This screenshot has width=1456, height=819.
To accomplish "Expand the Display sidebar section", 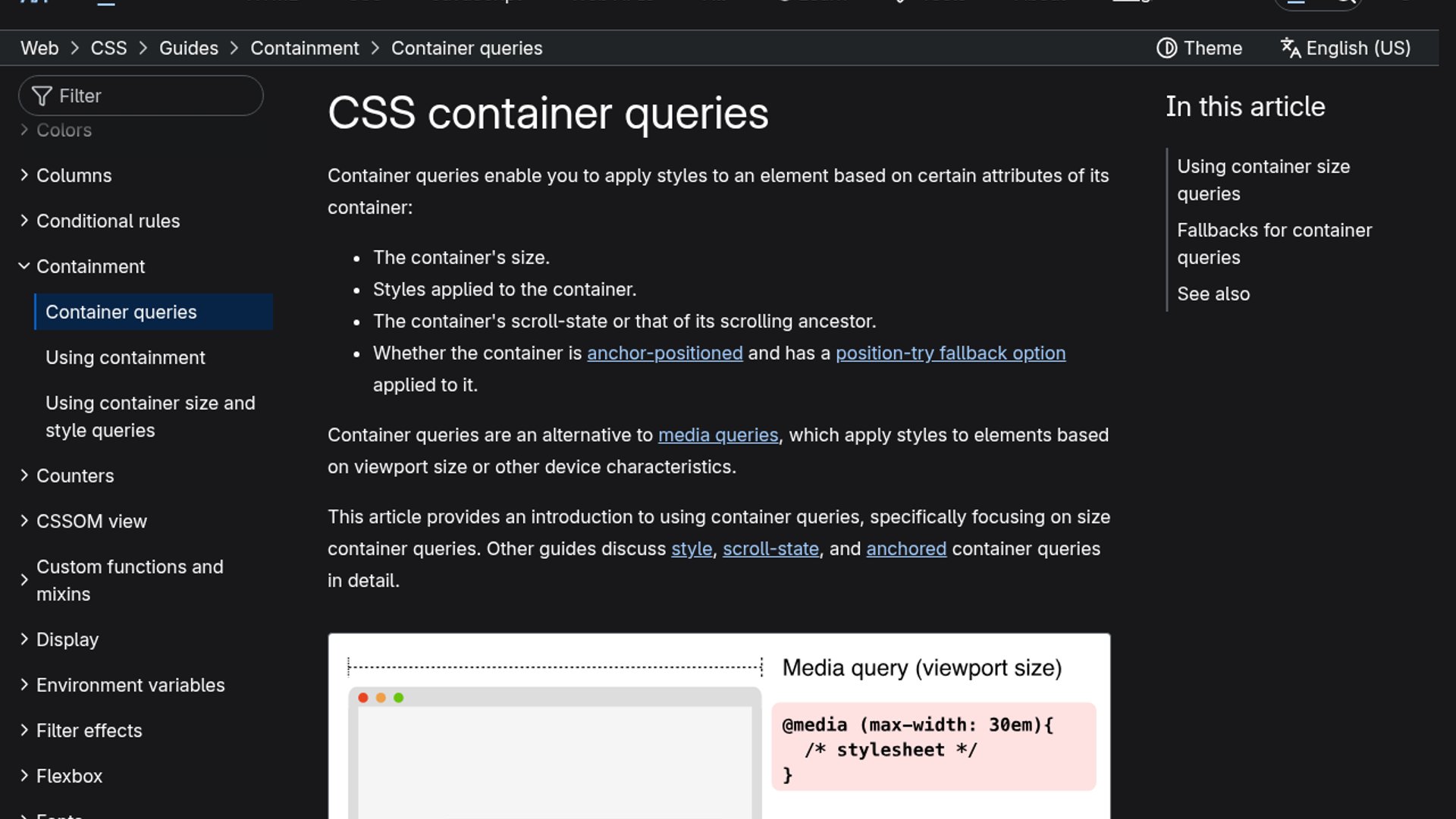I will point(24,639).
